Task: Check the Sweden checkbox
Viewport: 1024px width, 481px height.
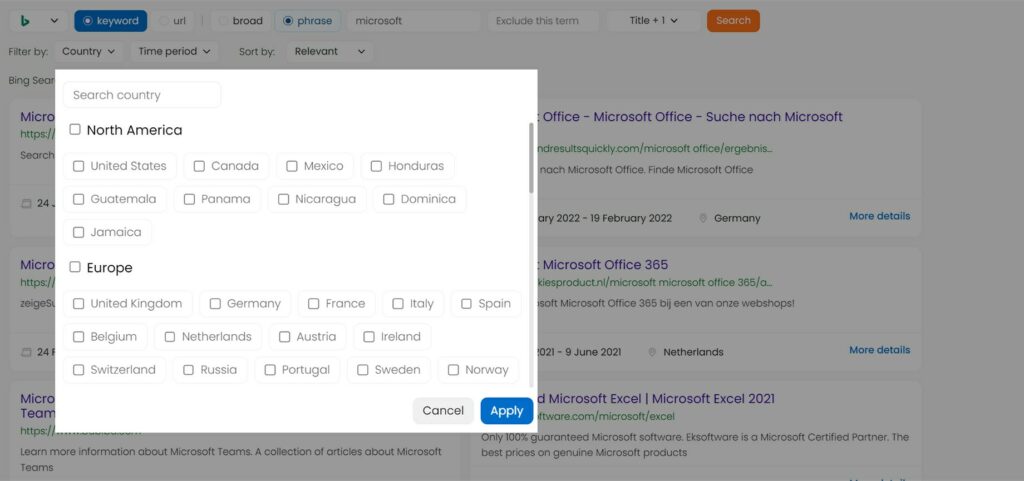Action: [362, 370]
